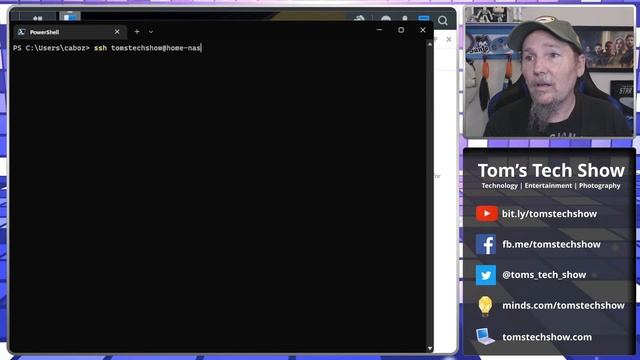The height and width of the screenshot is (360, 640).
Task: Click the terminal scrollbar down arrow
Action: pos(429,348)
